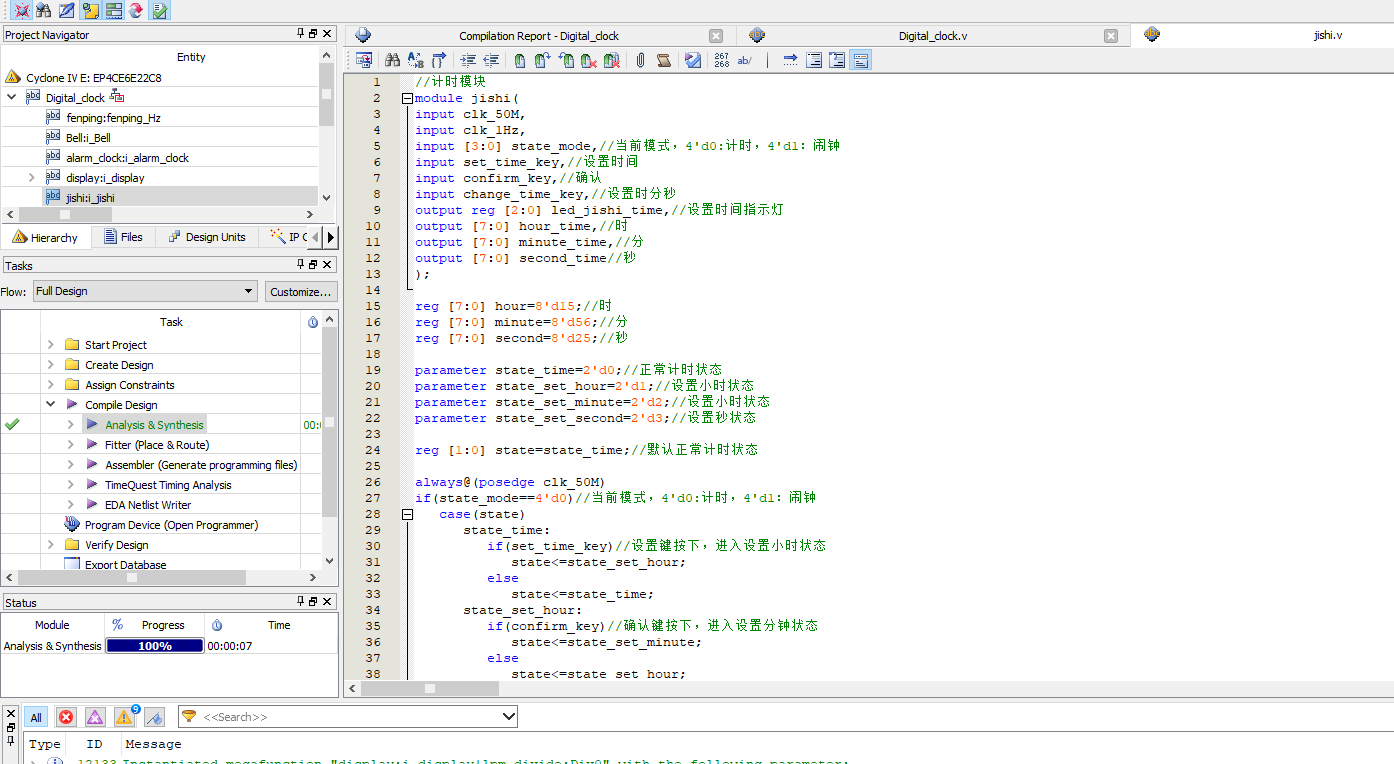This screenshot has height=764, width=1394.
Task: Toggle bookmark in the editor toolbar
Action: coord(520,60)
